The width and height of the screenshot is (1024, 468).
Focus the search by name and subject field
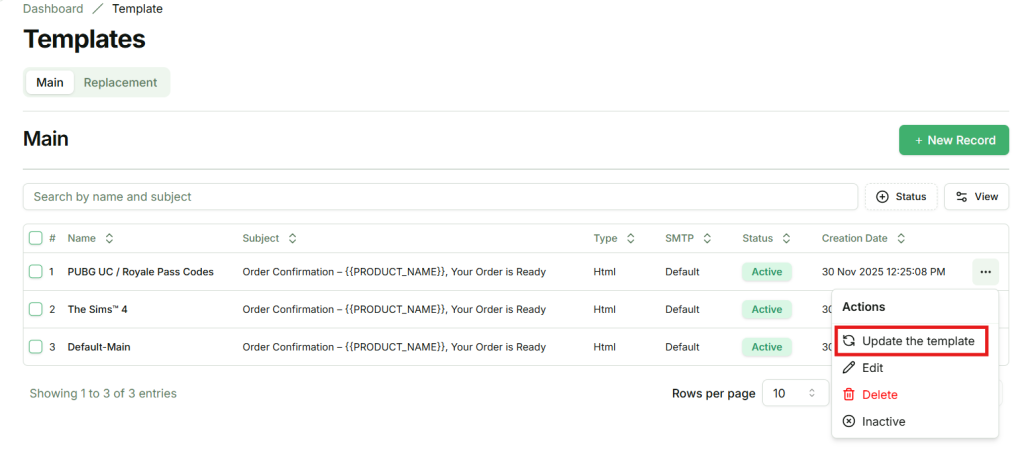(x=440, y=197)
